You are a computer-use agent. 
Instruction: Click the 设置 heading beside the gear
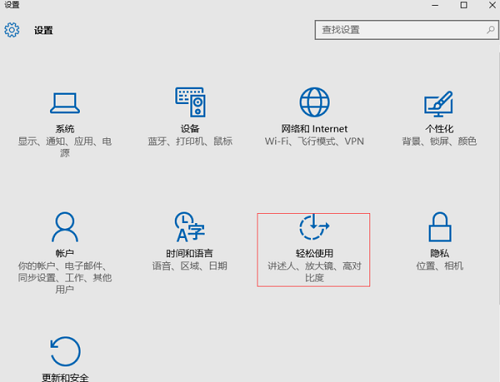[x=43, y=30]
